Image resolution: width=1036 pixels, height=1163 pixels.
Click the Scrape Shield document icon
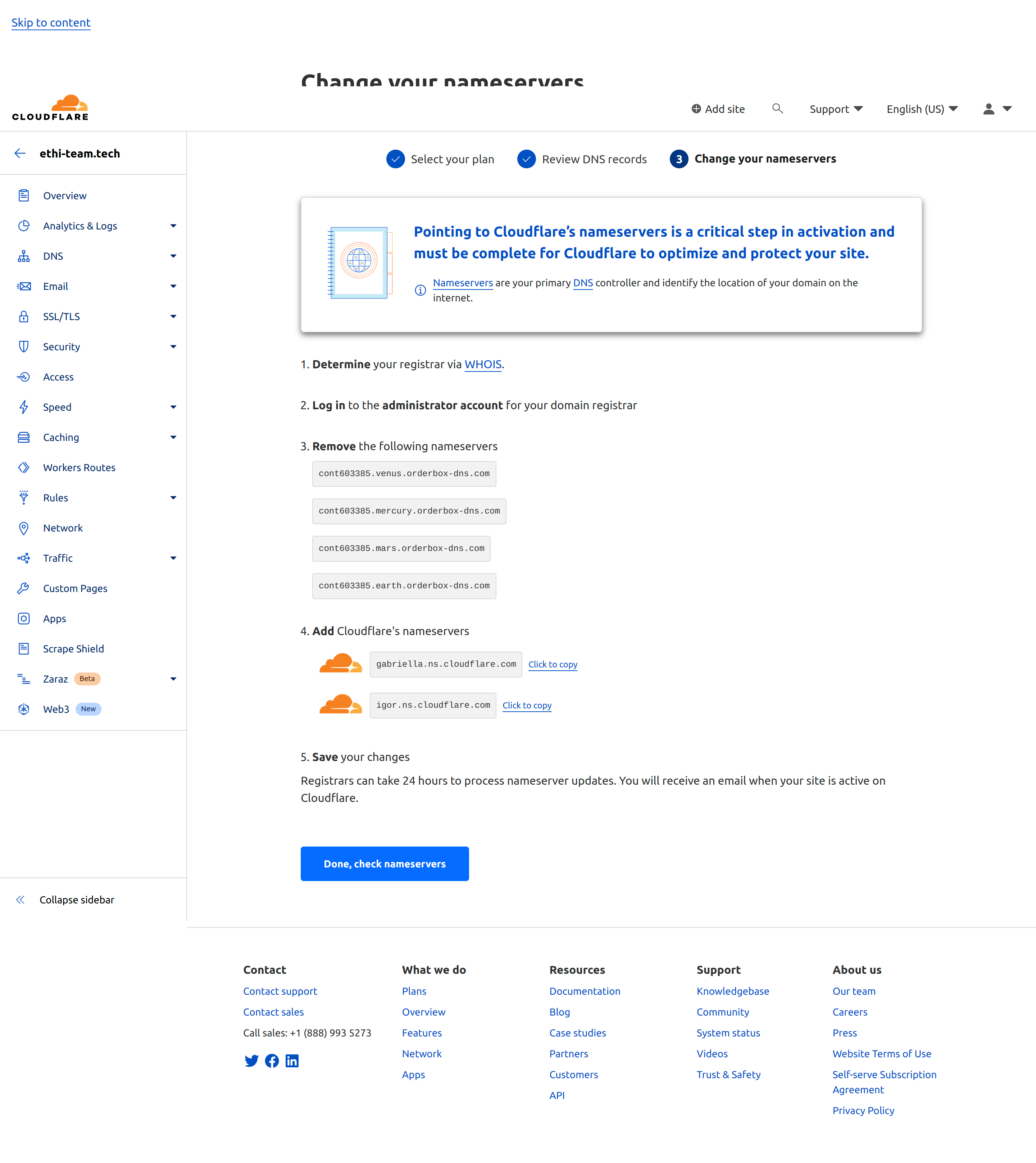(x=23, y=648)
